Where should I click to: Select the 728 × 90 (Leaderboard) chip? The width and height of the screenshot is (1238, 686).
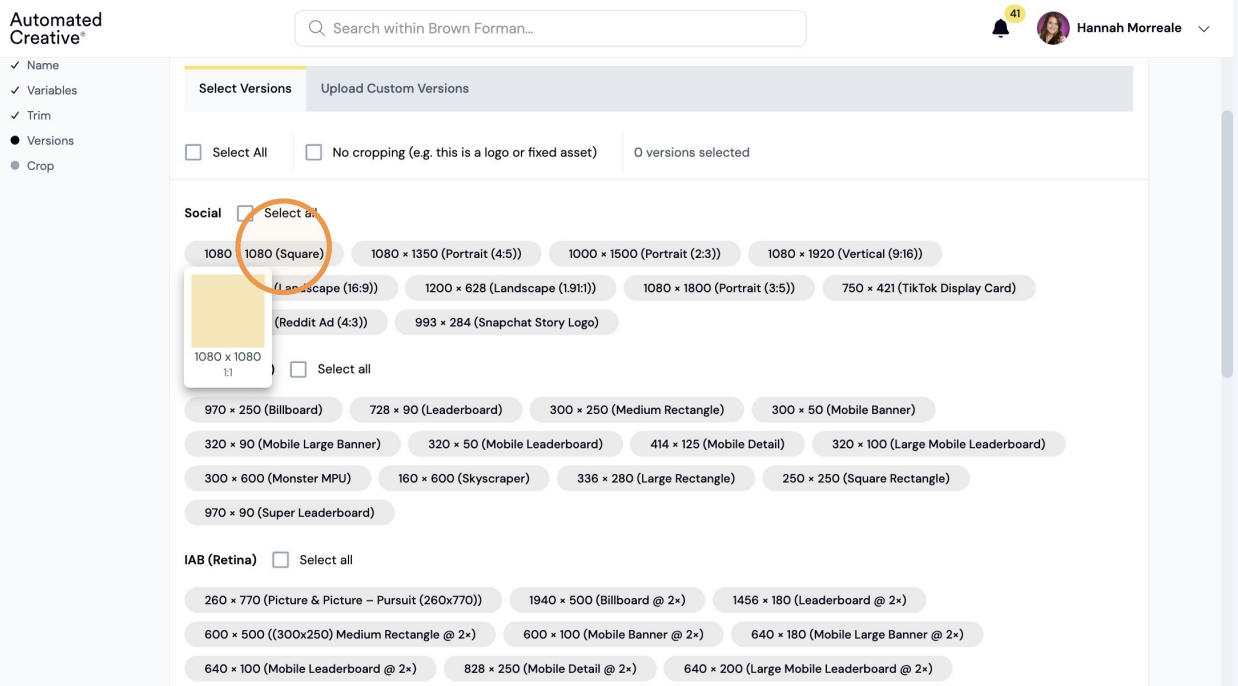tap(436, 410)
